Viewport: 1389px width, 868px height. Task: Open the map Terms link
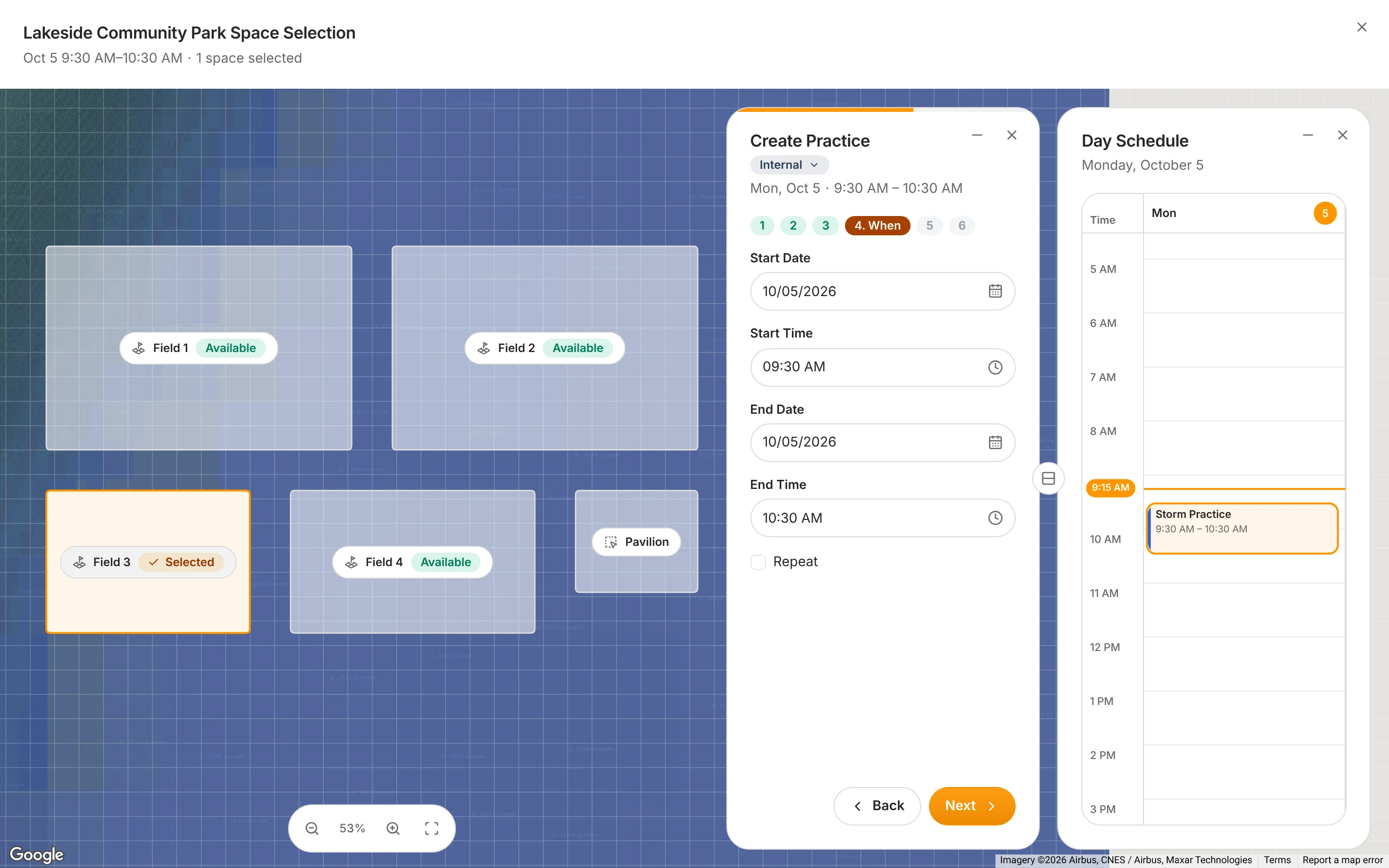1277,860
